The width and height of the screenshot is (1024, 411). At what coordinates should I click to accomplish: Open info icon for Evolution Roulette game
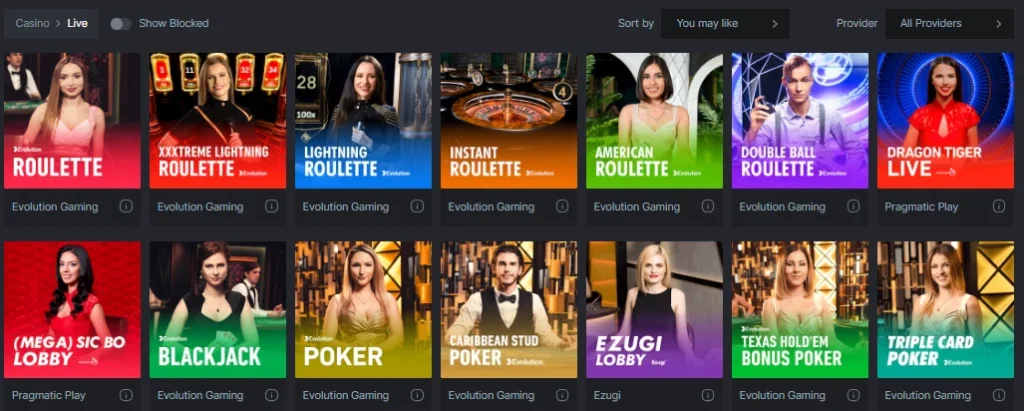point(126,206)
